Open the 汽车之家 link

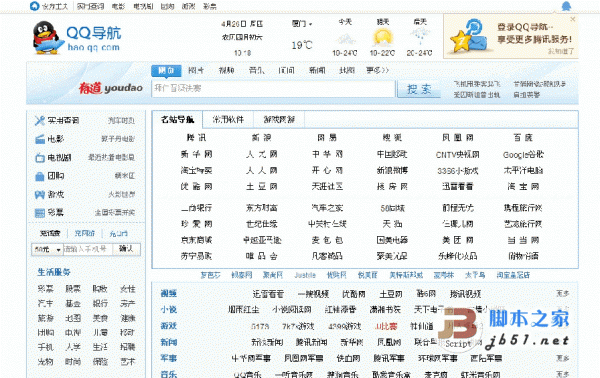point(327,208)
